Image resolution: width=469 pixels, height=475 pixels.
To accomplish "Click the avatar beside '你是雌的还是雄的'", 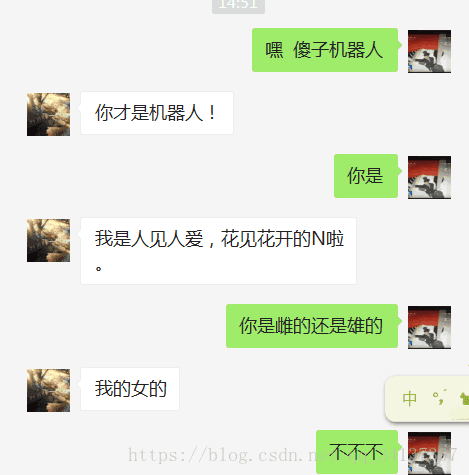I will 429,327.
